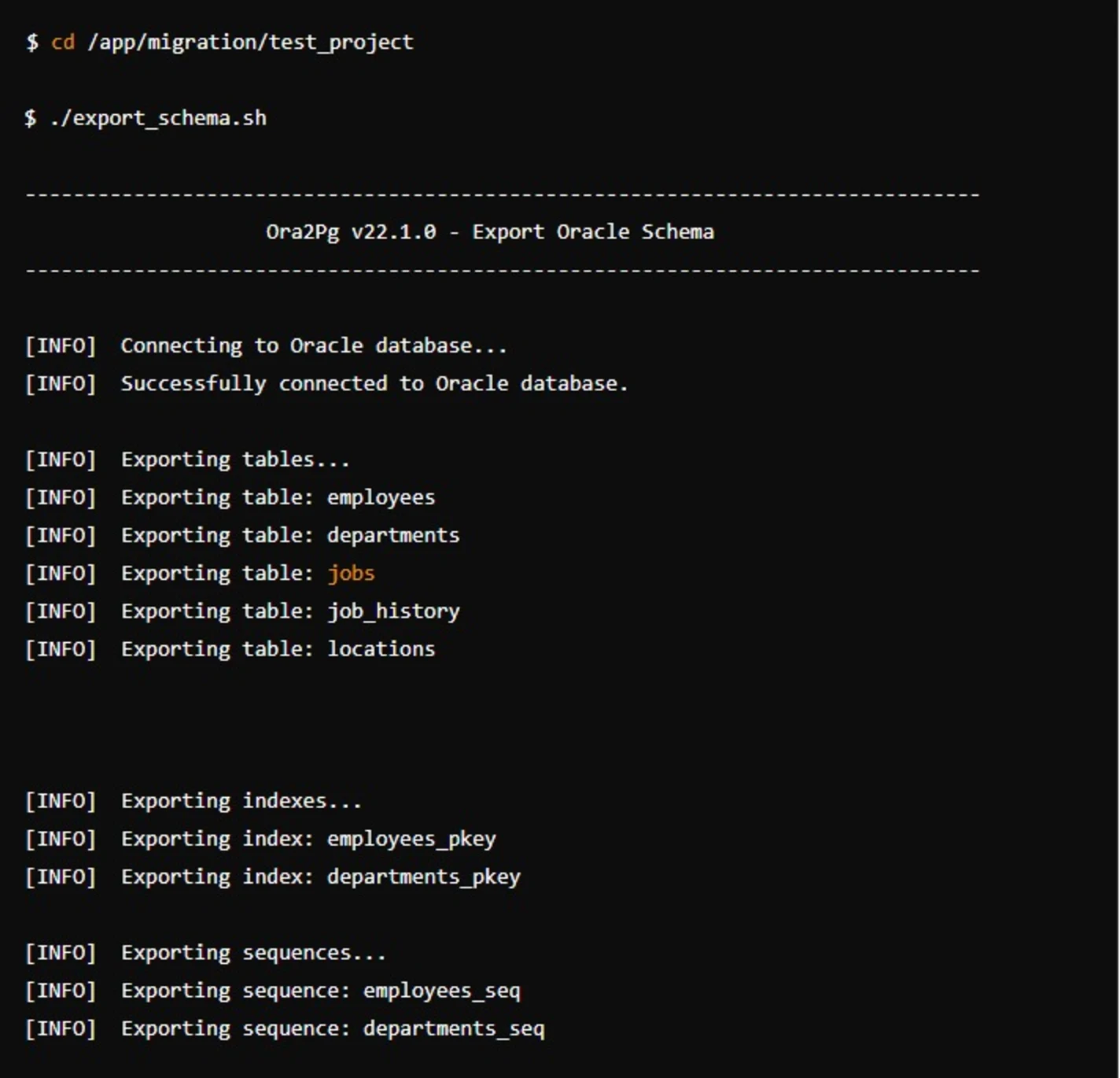Select the departments table name
Image resolution: width=1120 pixels, height=1078 pixels.
[392, 534]
